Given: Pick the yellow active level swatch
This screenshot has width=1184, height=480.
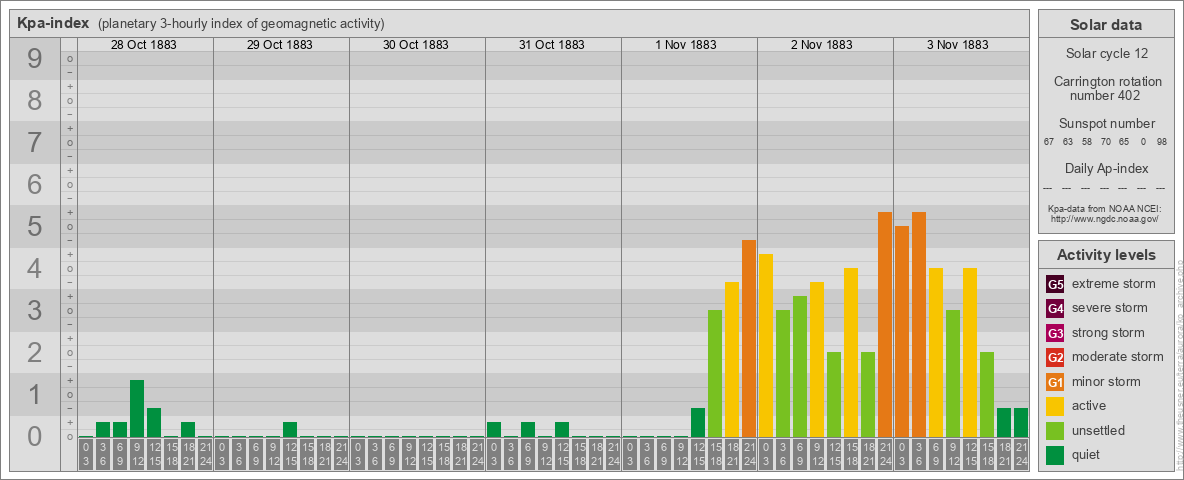Looking at the screenshot, I should [1055, 406].
